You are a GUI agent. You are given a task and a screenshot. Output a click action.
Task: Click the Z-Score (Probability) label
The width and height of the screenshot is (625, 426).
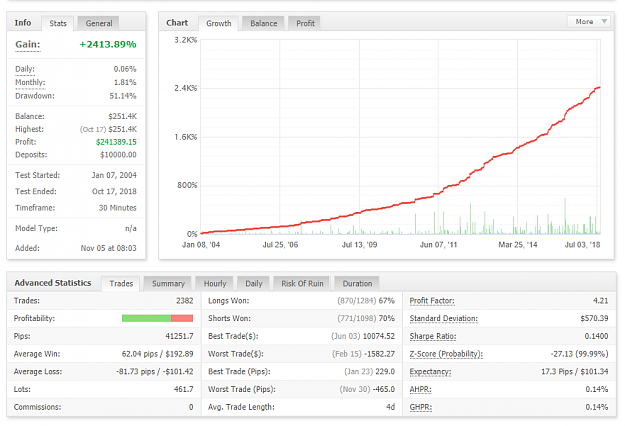pos(446,354)
